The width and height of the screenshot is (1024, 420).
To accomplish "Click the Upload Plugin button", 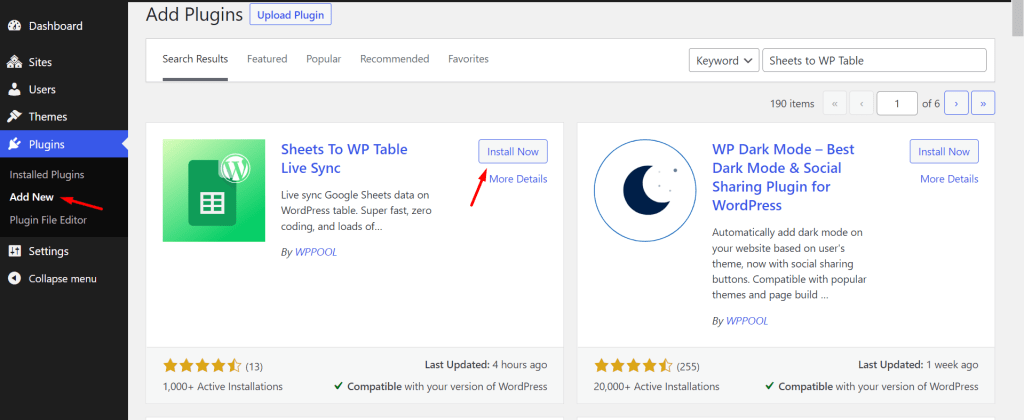I will (x=291, y=15).
